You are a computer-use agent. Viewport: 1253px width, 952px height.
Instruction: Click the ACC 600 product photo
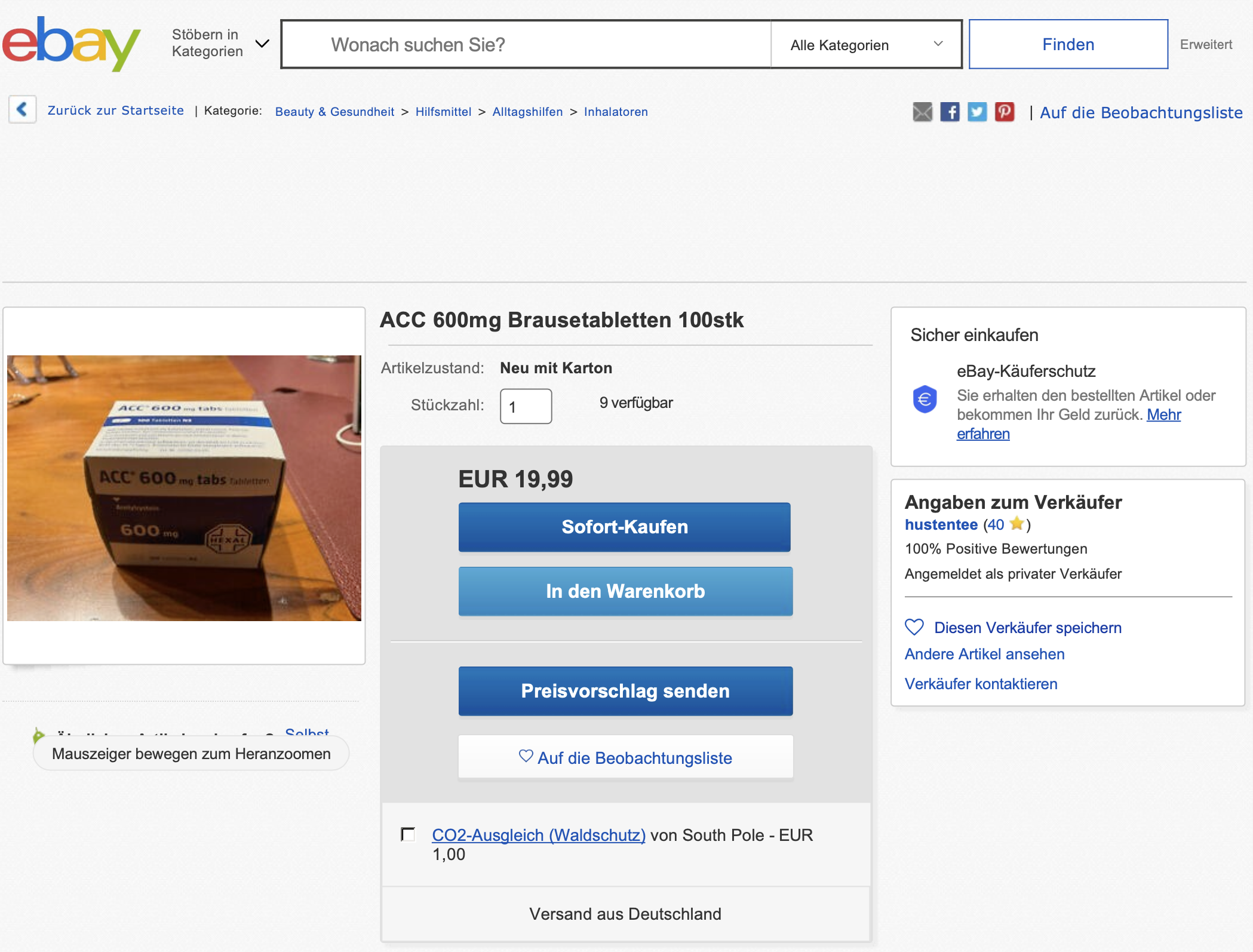click(x=184, y=487)
